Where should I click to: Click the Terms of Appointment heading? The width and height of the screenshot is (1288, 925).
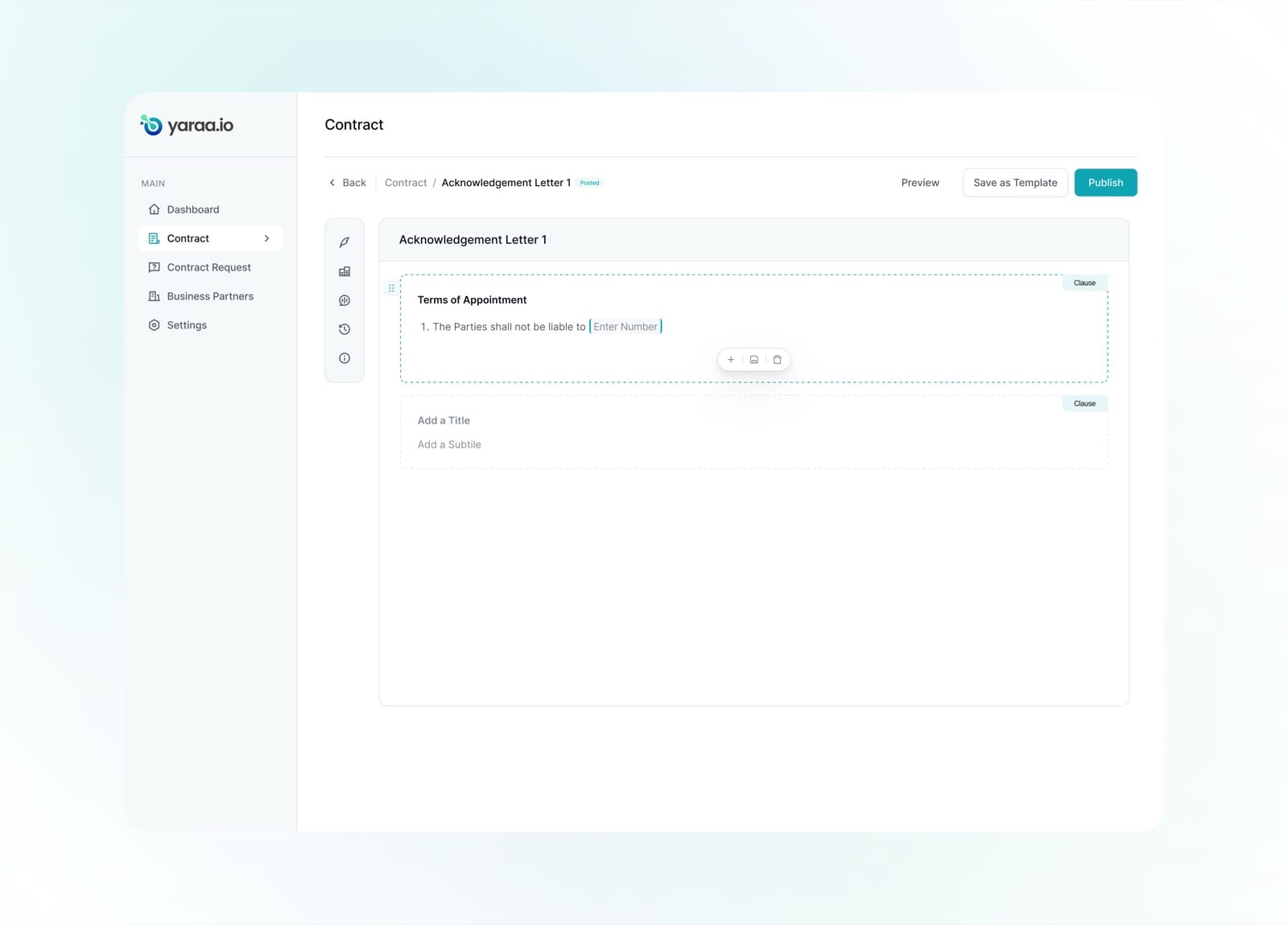(472, 299)
